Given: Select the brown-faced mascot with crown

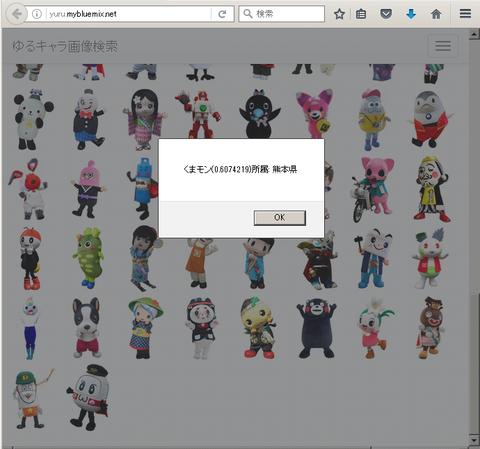Looking at the screenshot, I should tap(431, 328).
